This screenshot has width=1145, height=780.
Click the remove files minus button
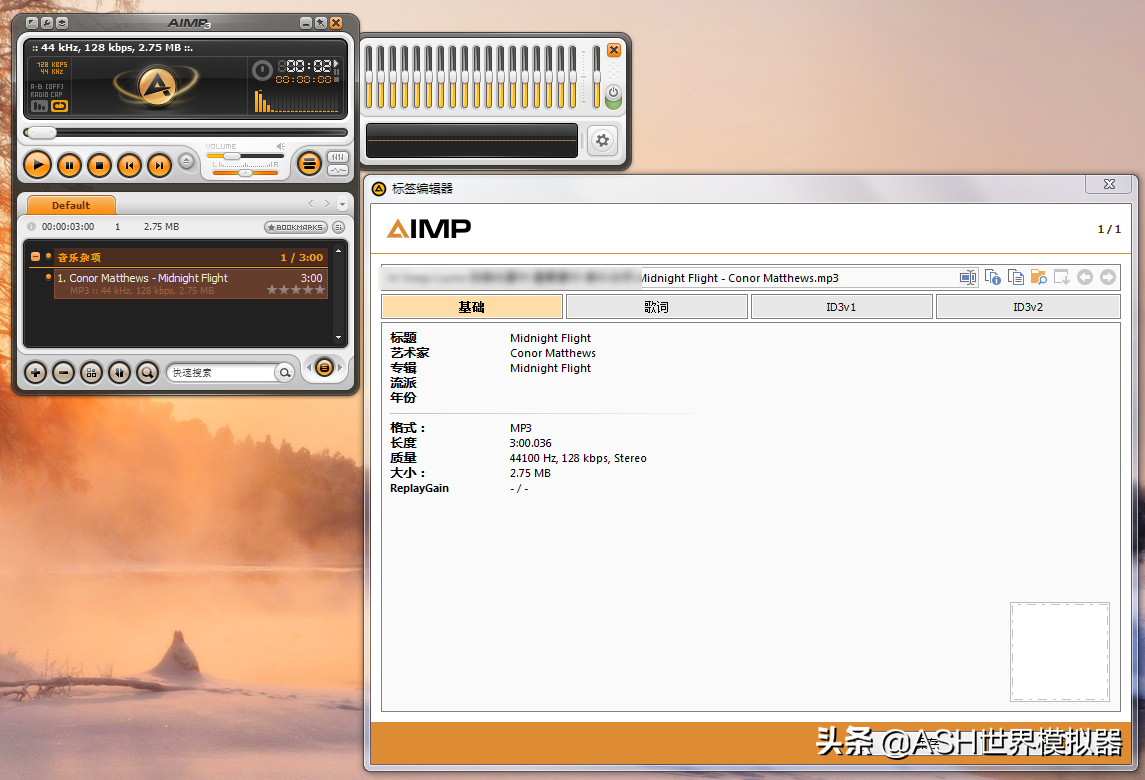pyautogui.click(x=63, y=372)
